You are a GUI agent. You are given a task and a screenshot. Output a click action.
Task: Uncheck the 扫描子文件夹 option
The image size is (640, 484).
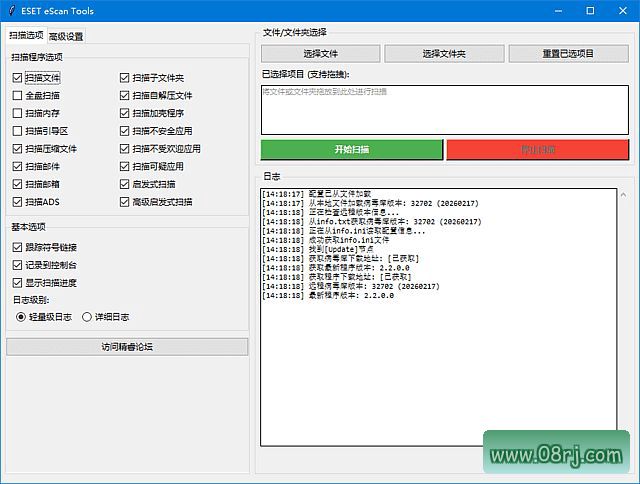coord(125,77)
